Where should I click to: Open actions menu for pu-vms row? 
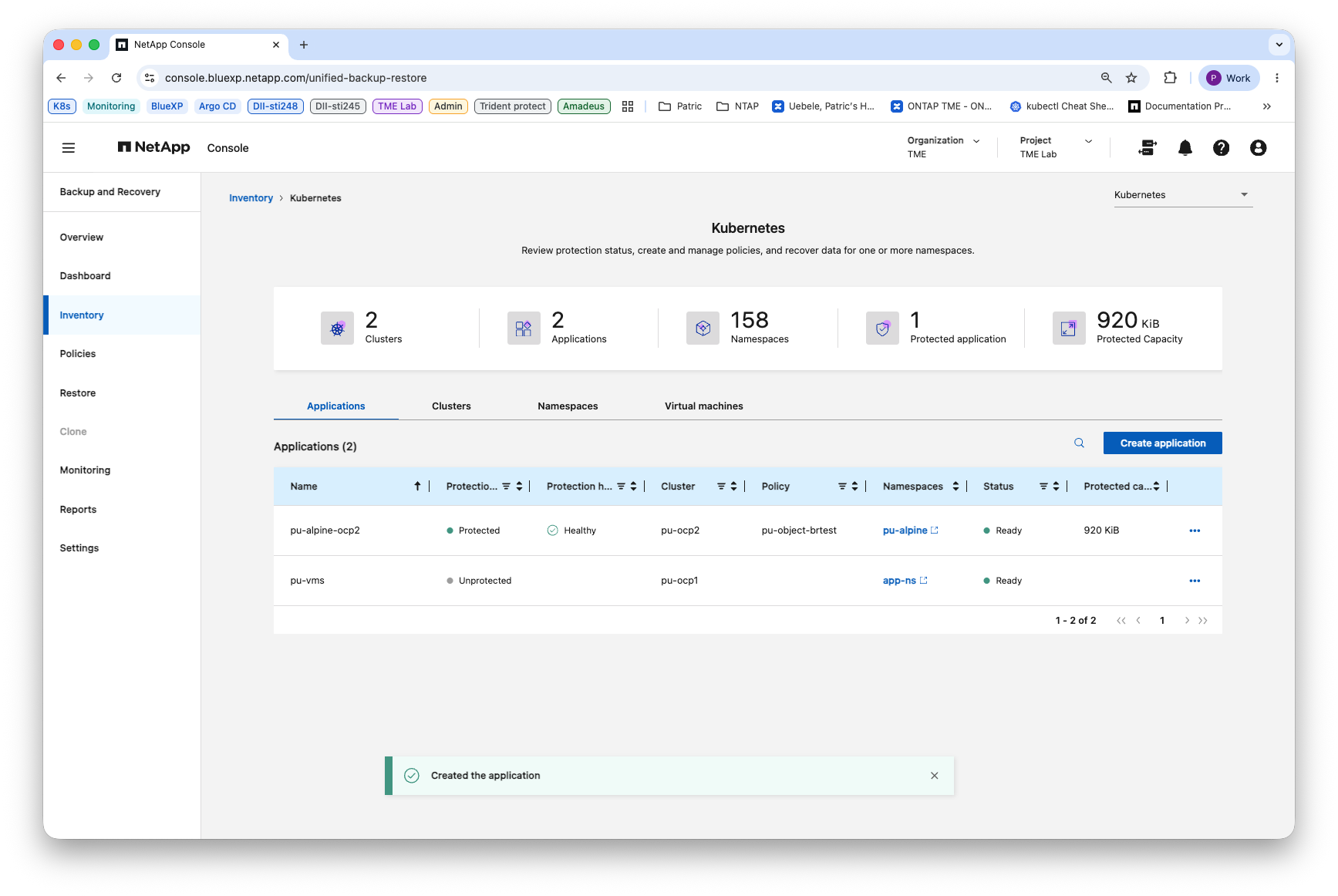(x=1195, y=581)
